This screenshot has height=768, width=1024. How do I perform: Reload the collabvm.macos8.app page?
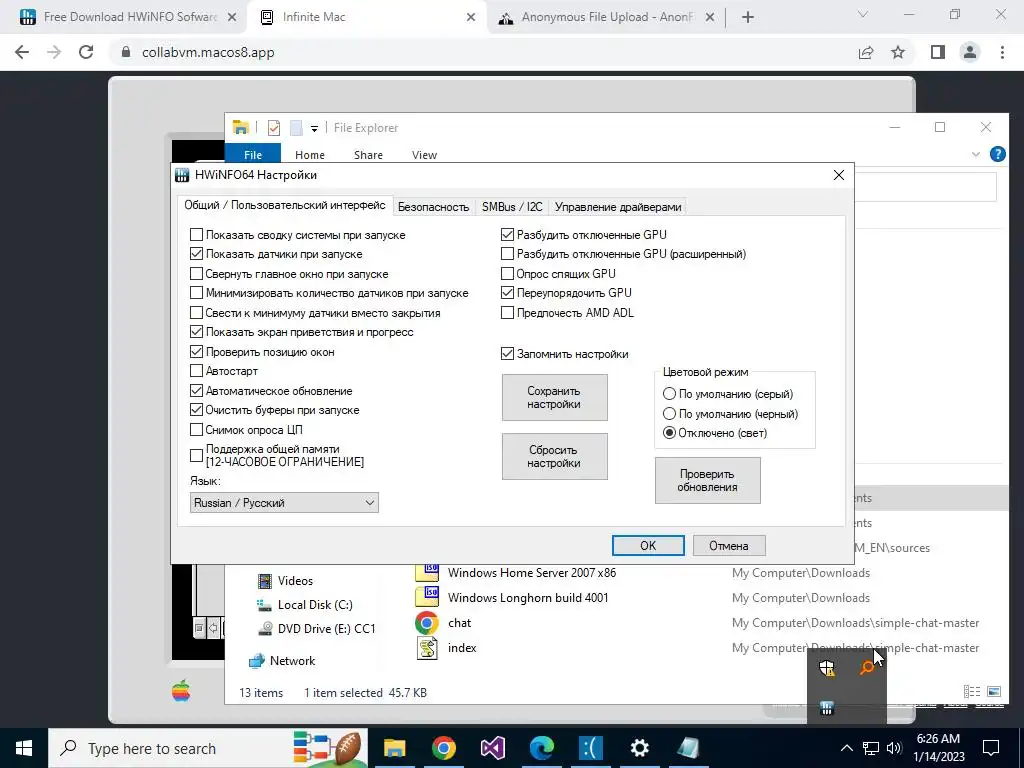tap(86, 52)
